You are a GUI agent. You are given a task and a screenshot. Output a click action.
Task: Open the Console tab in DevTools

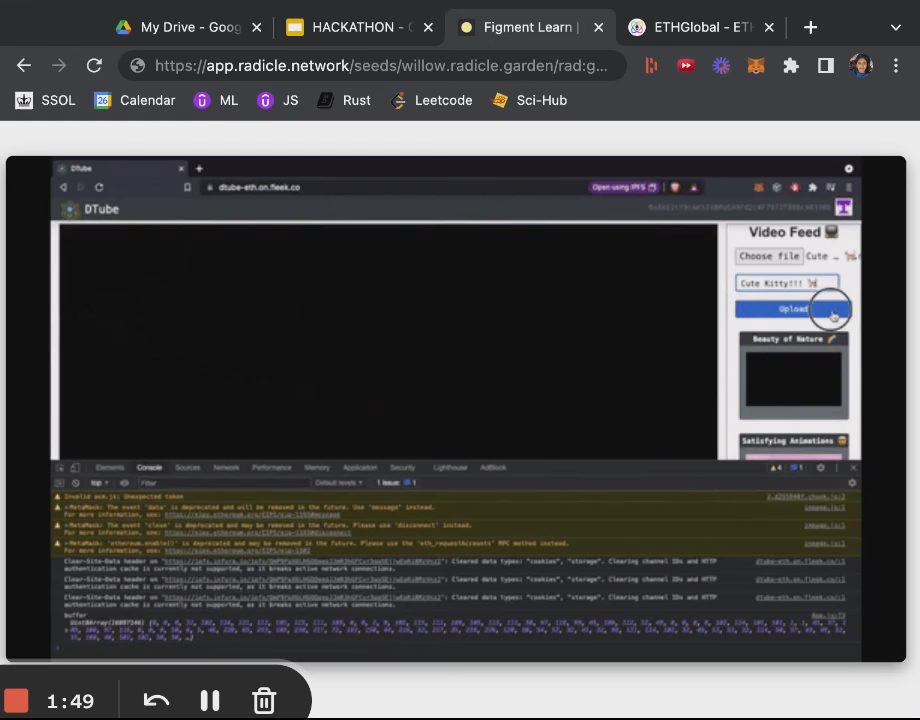[149, 468]
